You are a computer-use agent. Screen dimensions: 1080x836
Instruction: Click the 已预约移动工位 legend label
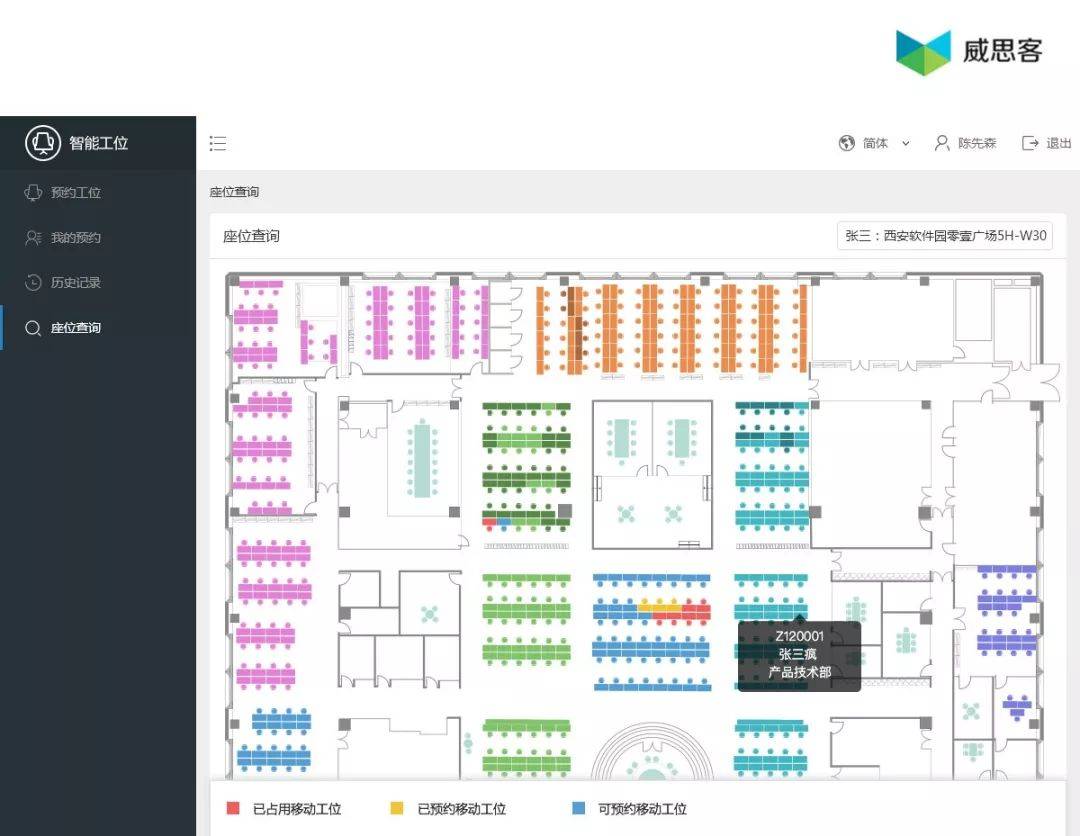pyautogui.click(x=461, y=808)
